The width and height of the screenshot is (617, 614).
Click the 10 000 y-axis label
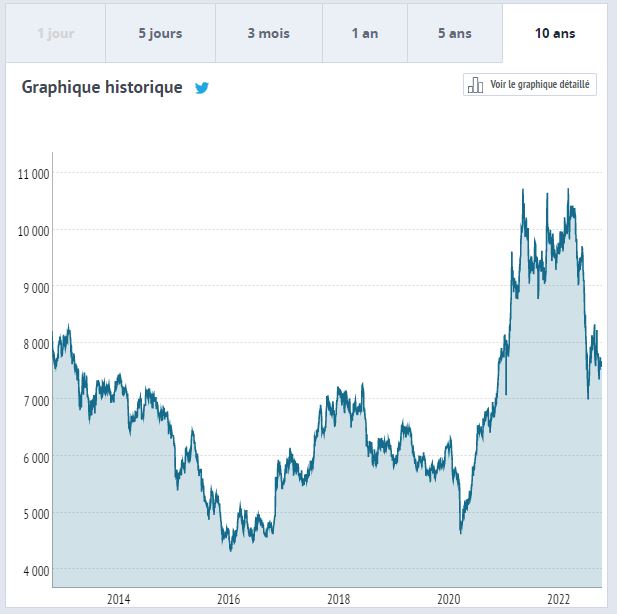[x=33, y=231]
